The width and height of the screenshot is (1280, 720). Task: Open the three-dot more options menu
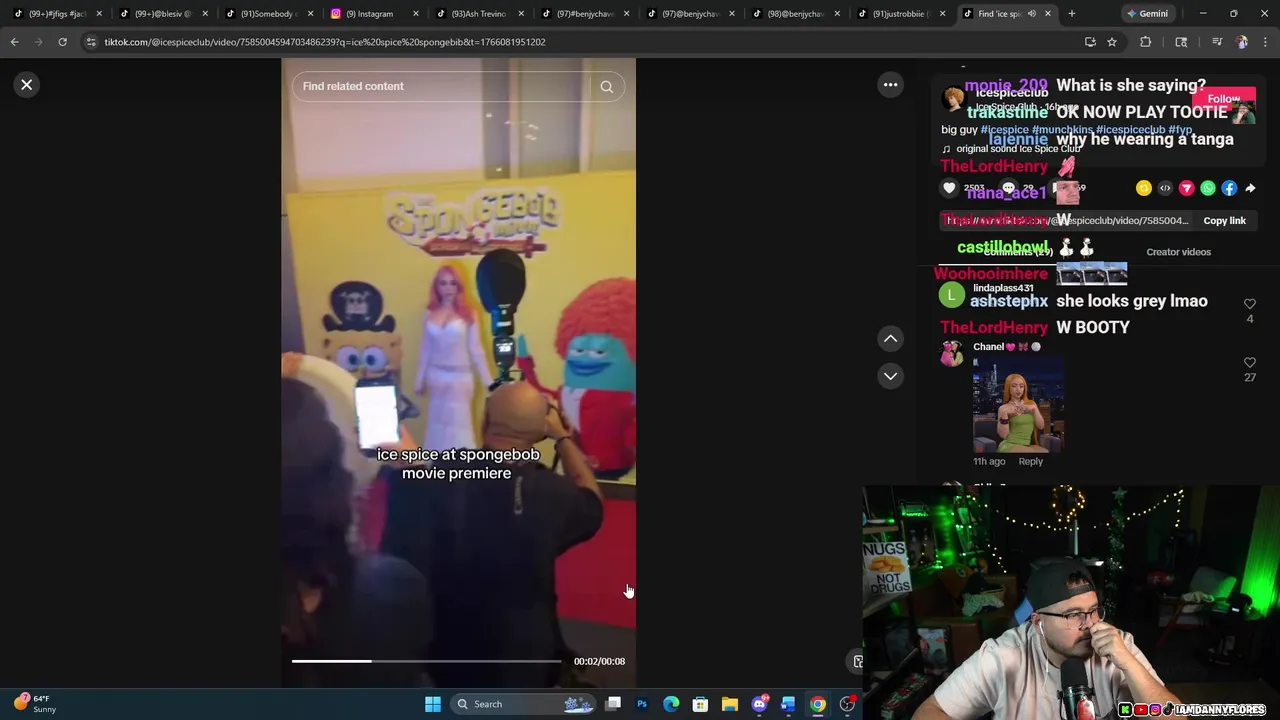tap(890, 85)
